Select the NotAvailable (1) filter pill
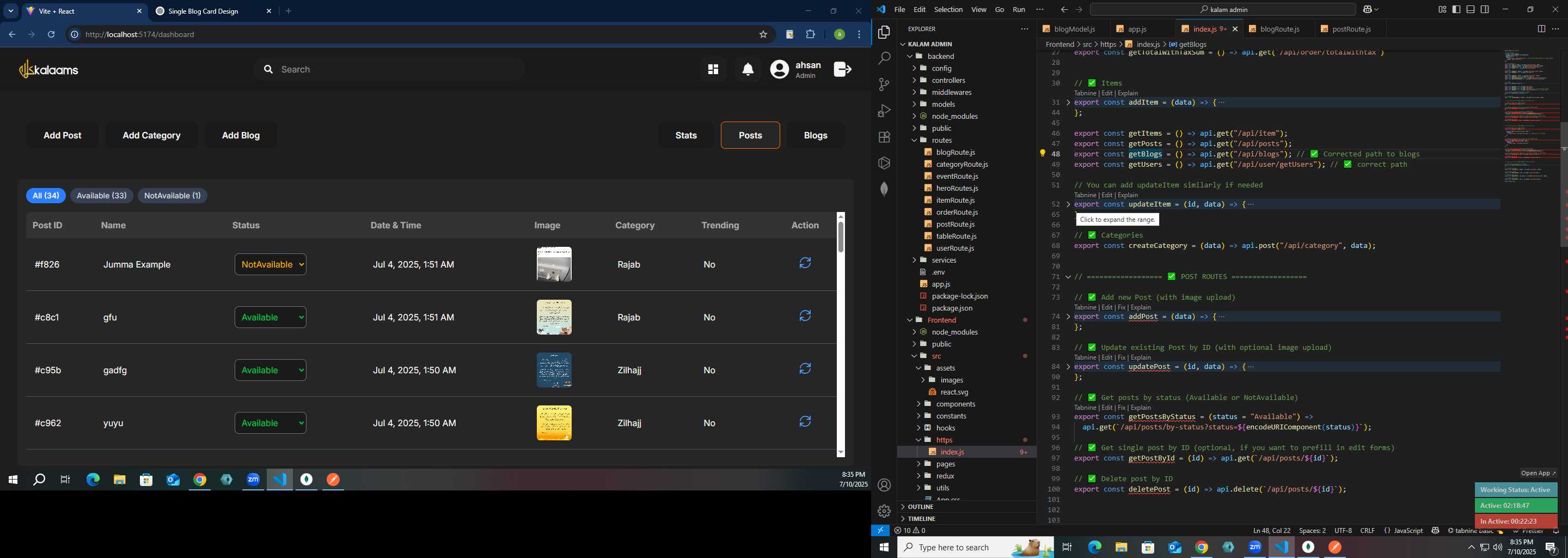1568x558 pixels. point(172,196)
